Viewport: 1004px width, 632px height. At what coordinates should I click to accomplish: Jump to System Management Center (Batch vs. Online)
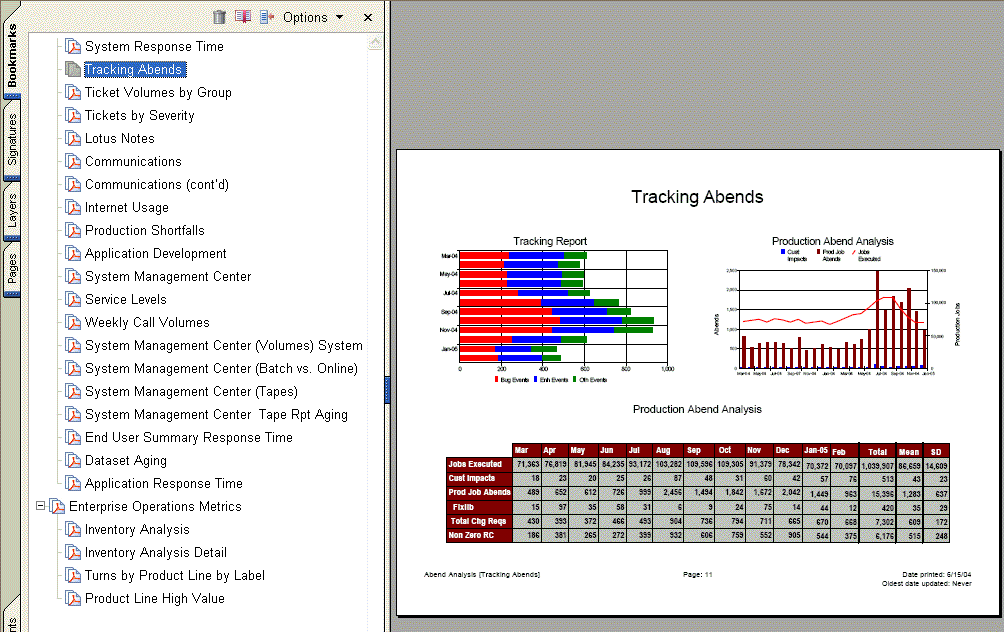222,369
